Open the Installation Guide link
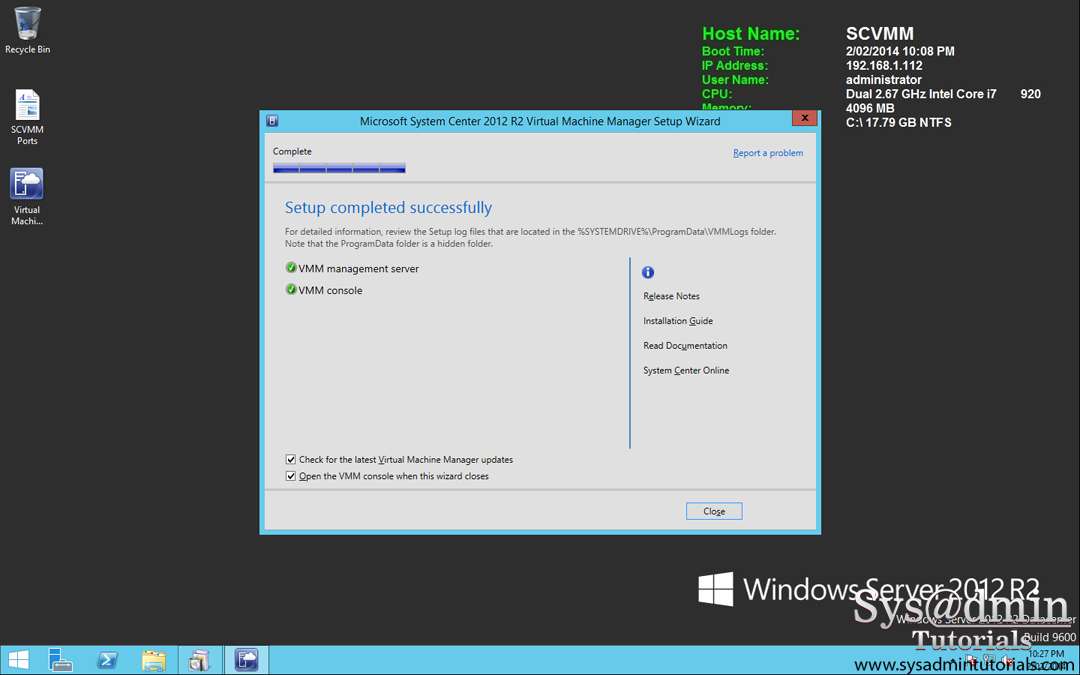1080x675 pixels. point(678,321)
